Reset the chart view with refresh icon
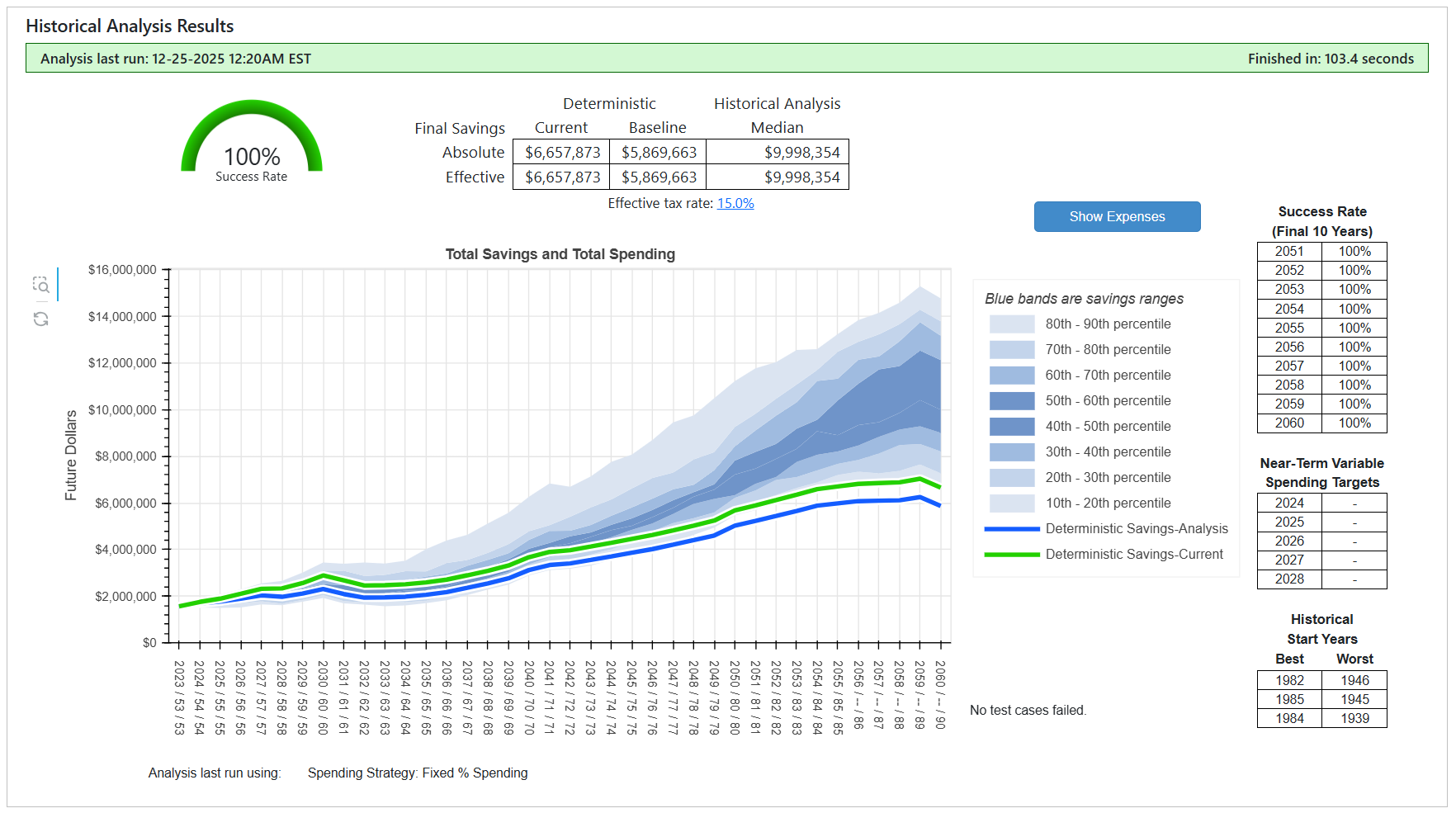This screenshot has height=813, width=1456. coord(41,319)
